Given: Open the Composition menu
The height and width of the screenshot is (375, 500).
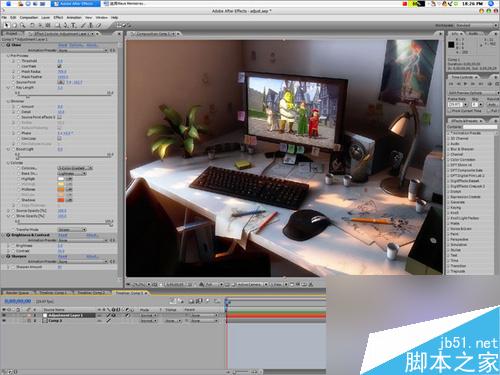Looking at the screenshot, I should tap(29, 17).
